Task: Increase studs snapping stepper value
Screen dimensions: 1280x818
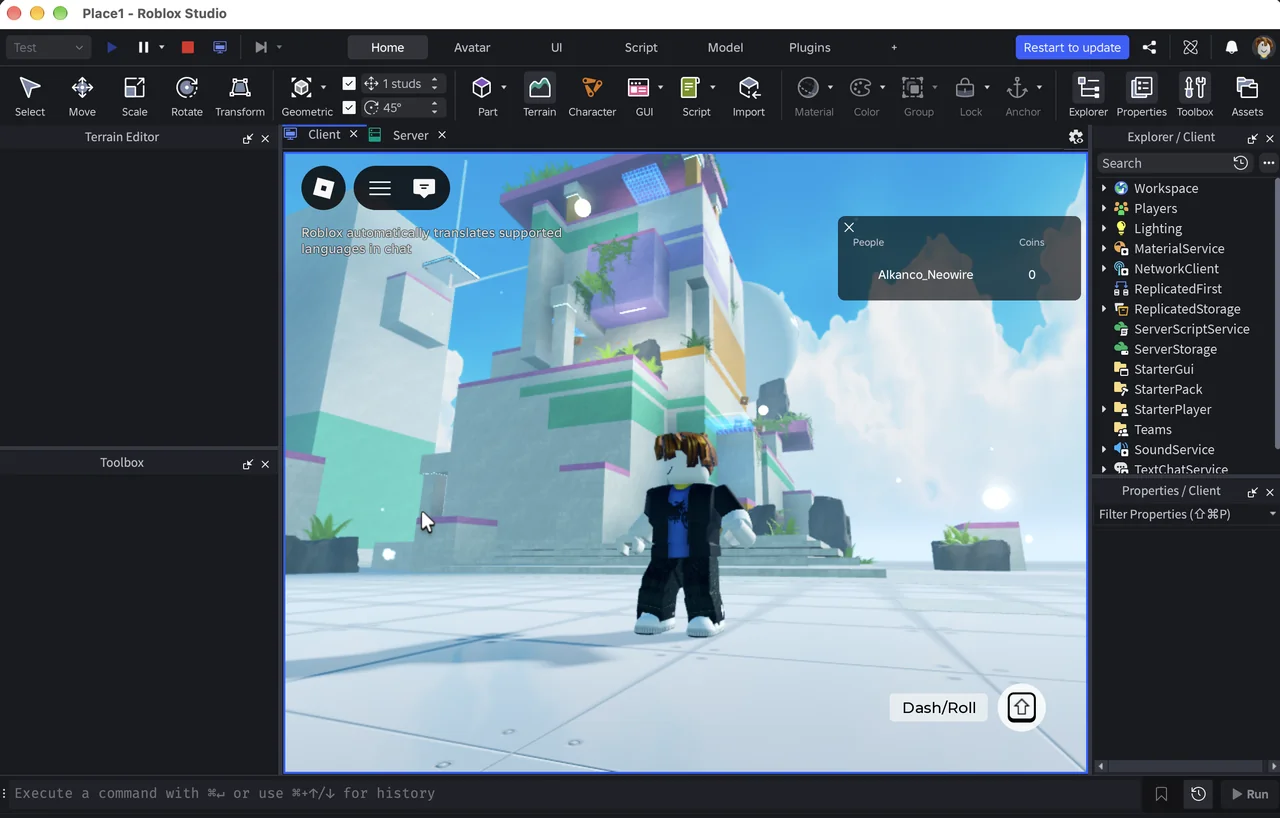Action: (x=434, y=79)
